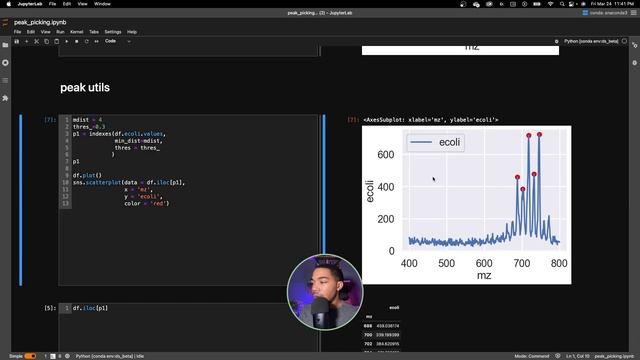Viewport: 640px width, 360px height.
Task: Open macOS Spotlight search
Action: [x=562, y=4]
